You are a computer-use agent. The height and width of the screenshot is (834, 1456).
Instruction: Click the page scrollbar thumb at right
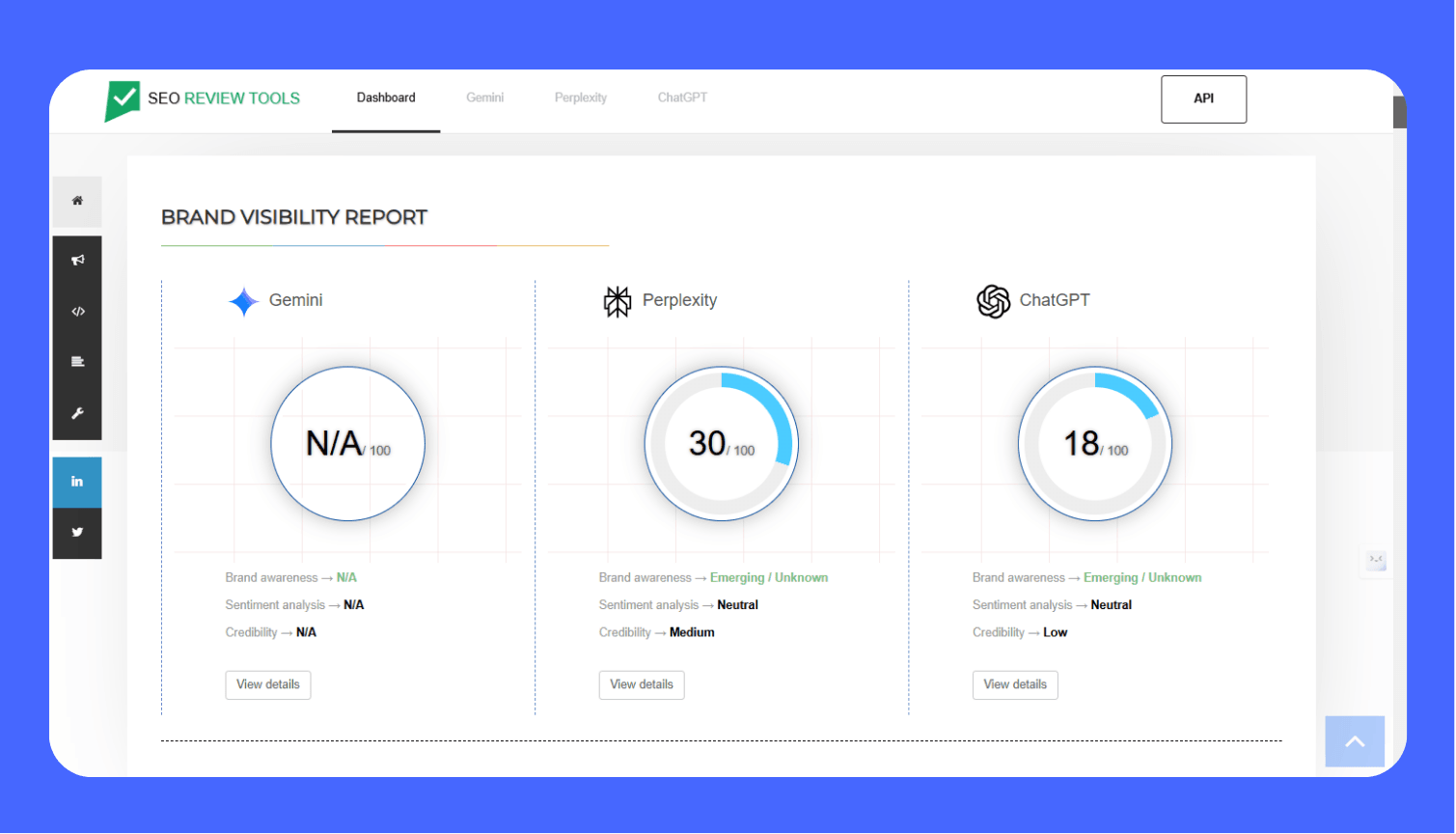pos(1400,112)
